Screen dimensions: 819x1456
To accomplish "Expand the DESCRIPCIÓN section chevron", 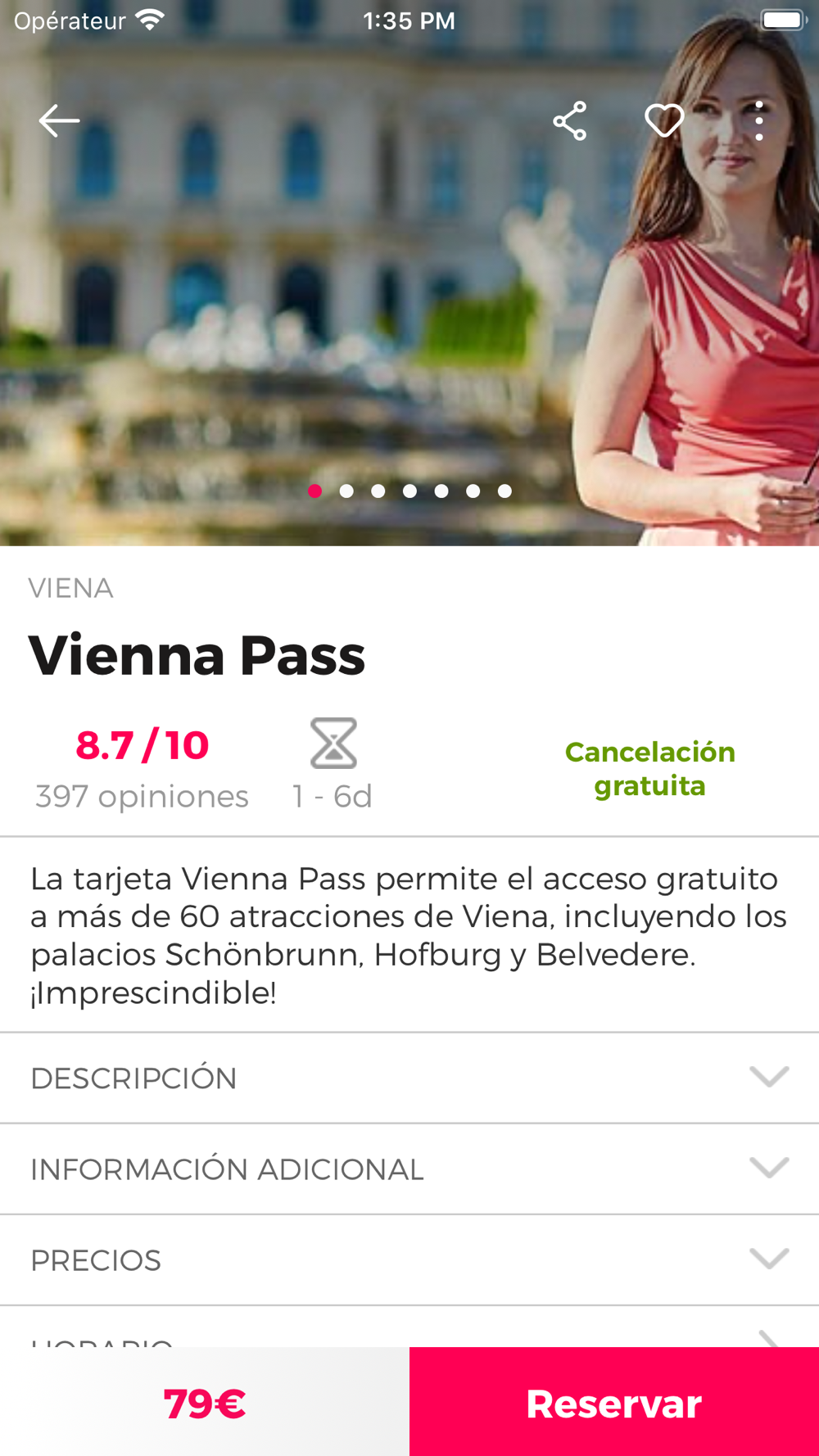I will [x=769, y=1076].
